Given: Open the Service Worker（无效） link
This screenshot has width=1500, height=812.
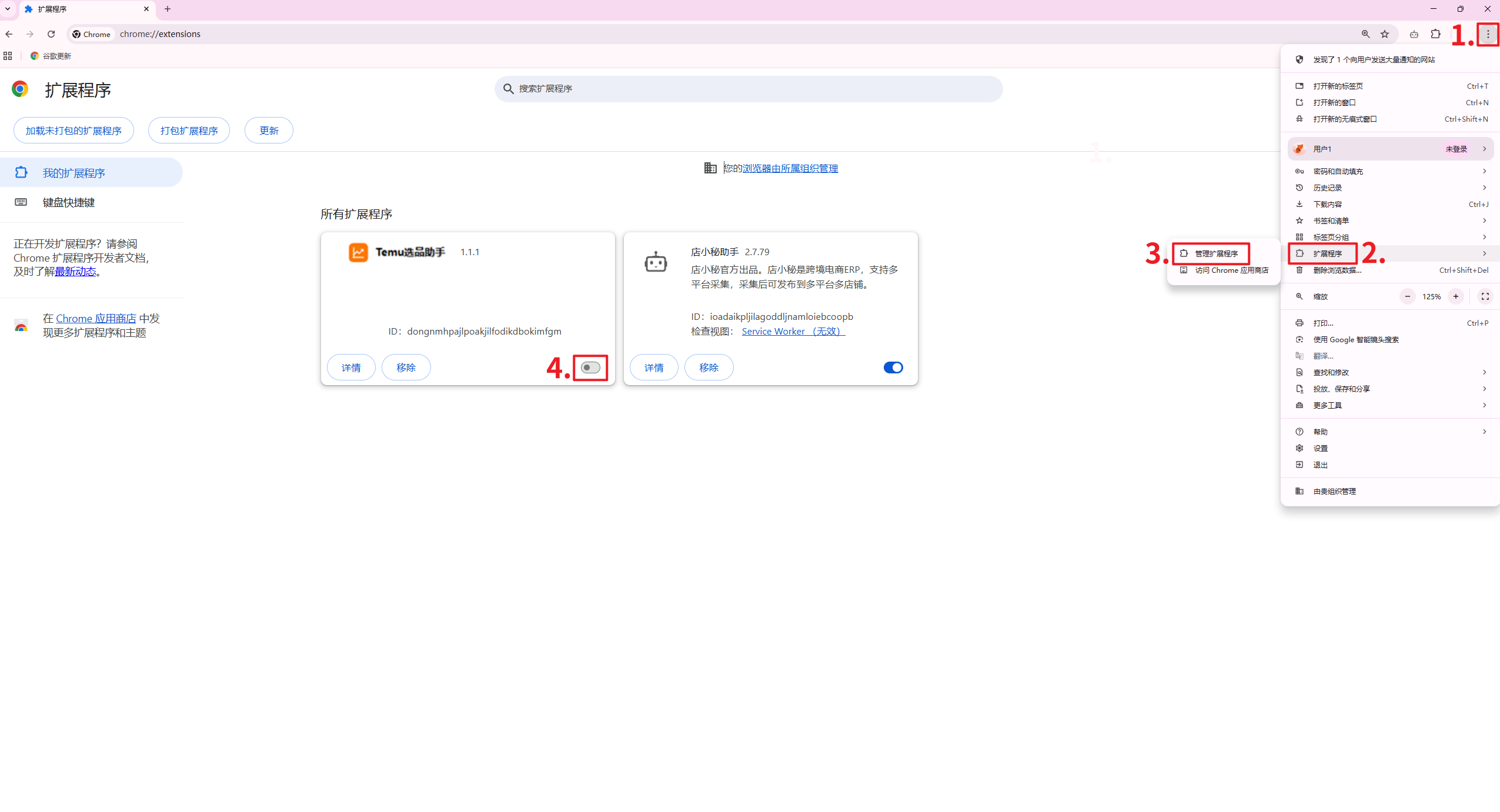Looking at the screenshot, I should click(x=793, y=331).
